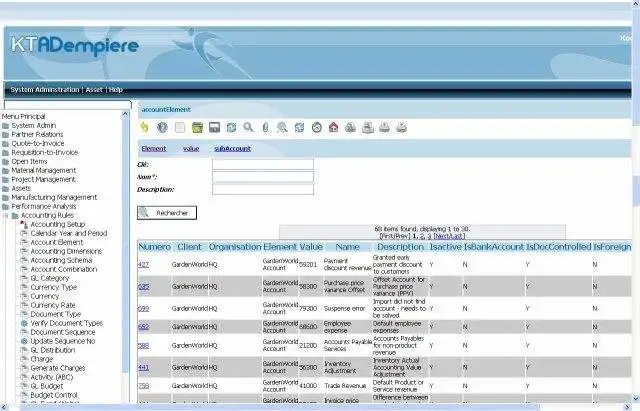640x411 pixels.
Task: Click the GL Budget window icon
Action: (x=24, y=386)
